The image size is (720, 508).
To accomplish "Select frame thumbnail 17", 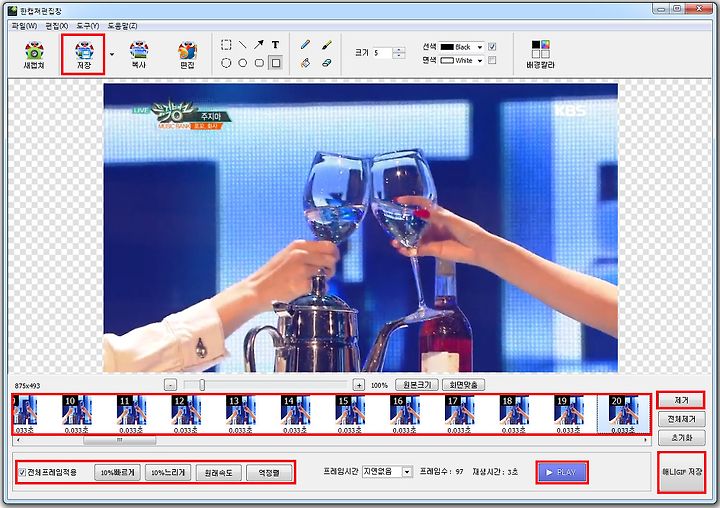I will point(459,413).
